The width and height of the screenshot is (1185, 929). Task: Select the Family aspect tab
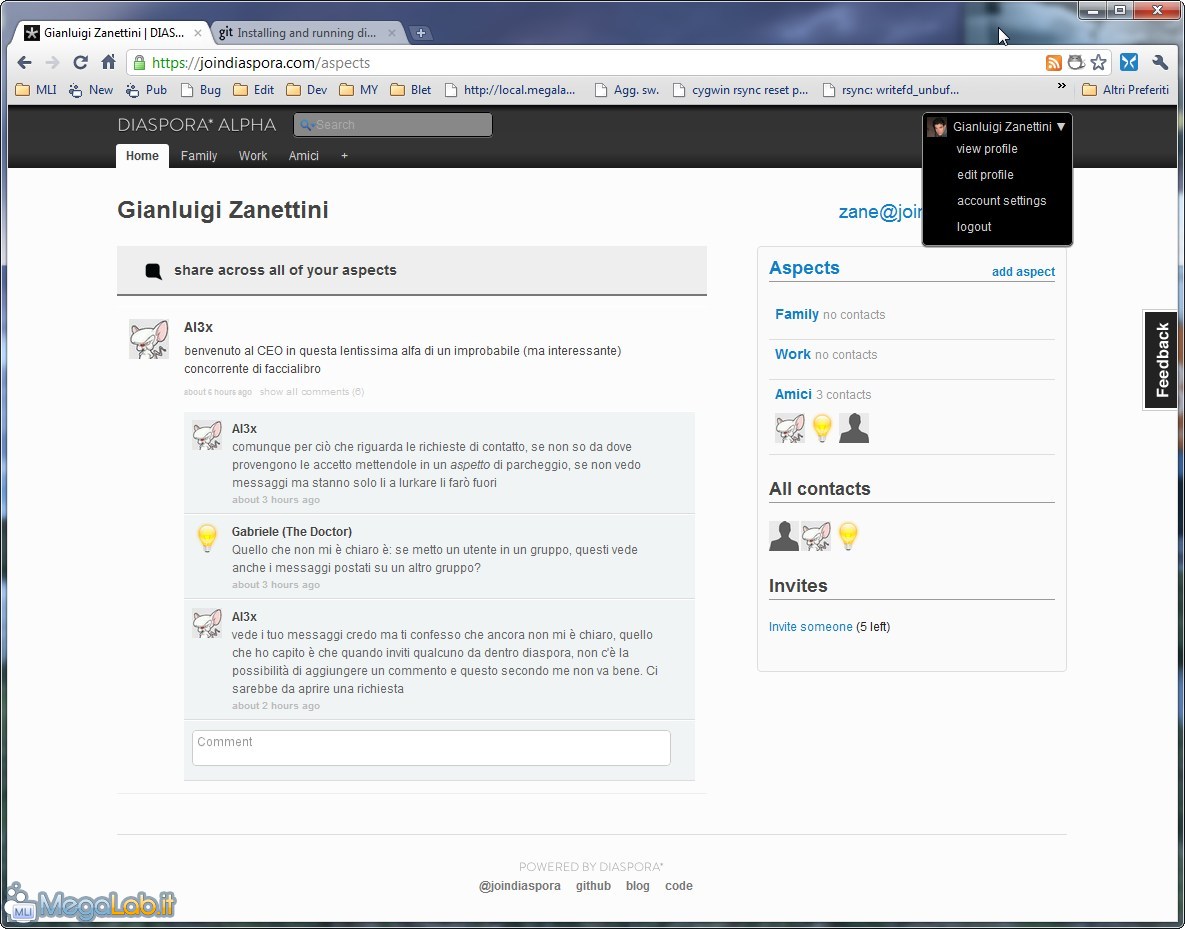point(199,156)
